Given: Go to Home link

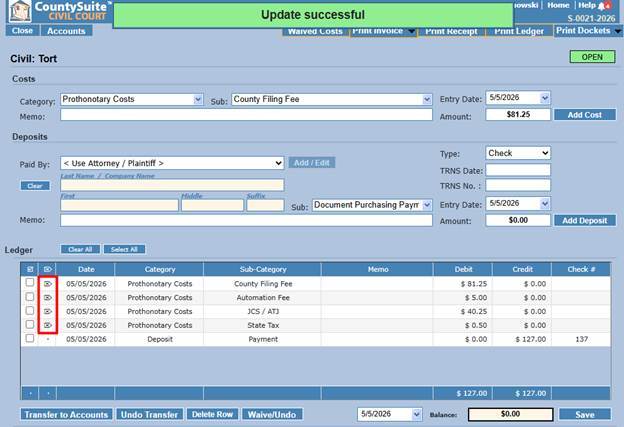Looking at the screenshot, I should pyautogui.click(x=558, y=6).
